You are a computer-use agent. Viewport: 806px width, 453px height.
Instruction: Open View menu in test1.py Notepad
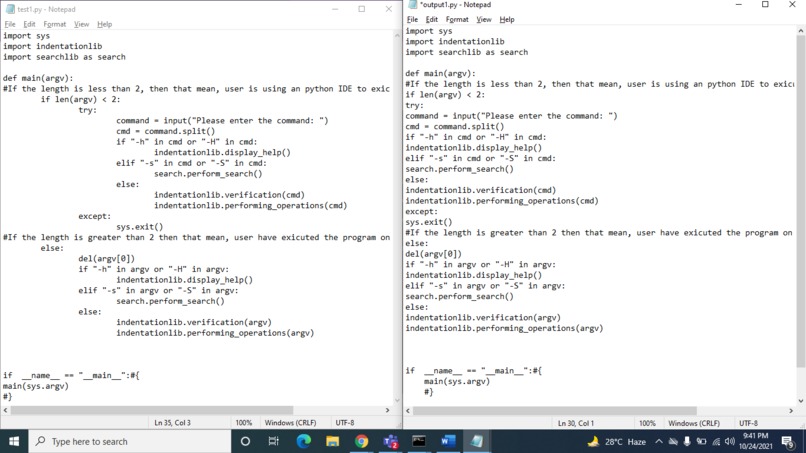tap(81, 24)
